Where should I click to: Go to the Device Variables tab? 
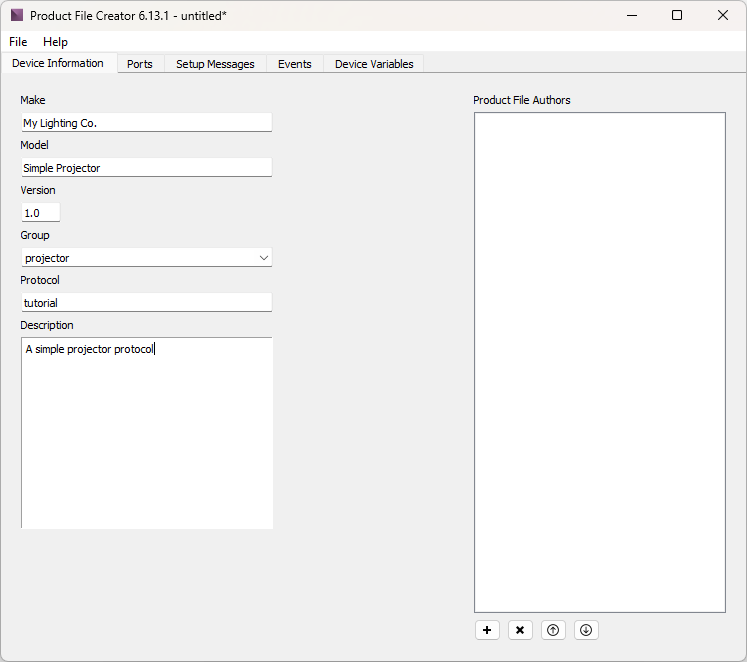[x=374, y=64]
